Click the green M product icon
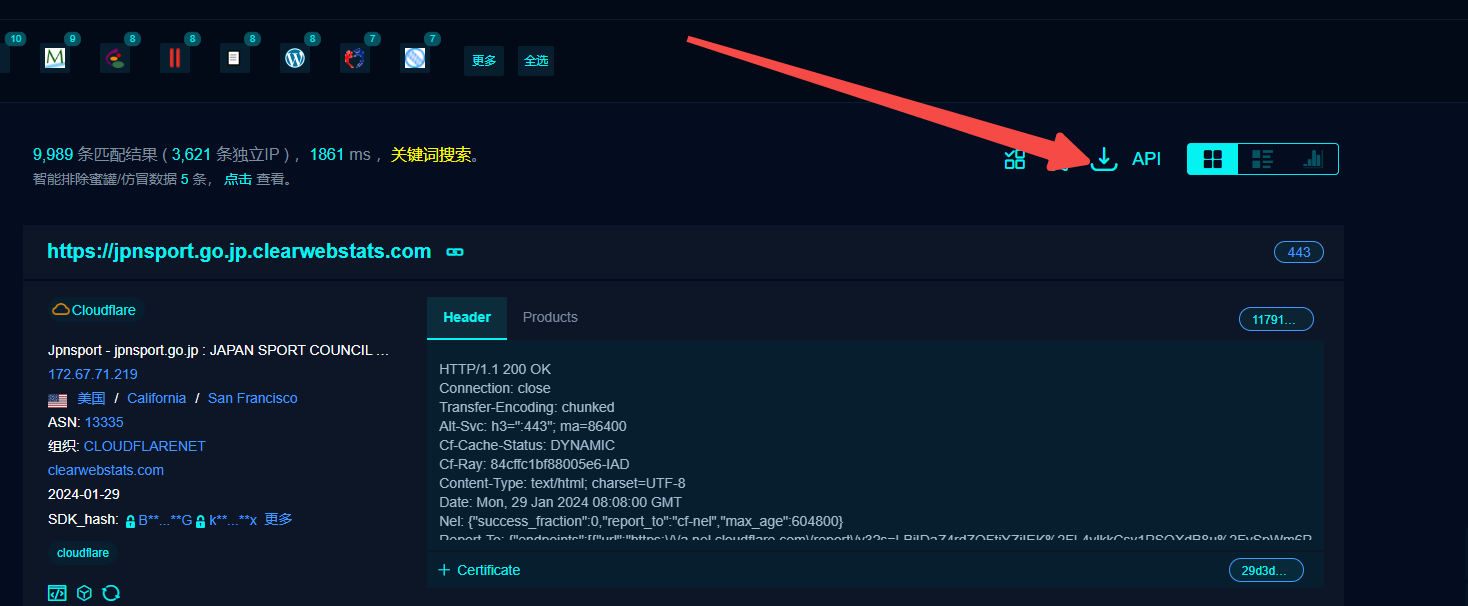This screenshot has width=1468, height=606. [x=55, y=59]
